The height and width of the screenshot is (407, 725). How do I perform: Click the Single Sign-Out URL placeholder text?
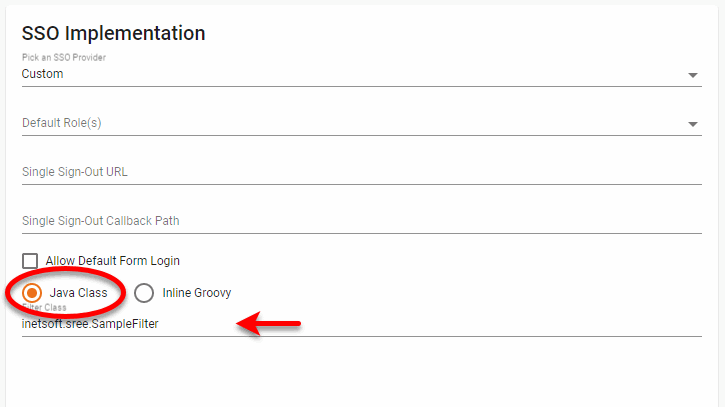pos(74,172)
